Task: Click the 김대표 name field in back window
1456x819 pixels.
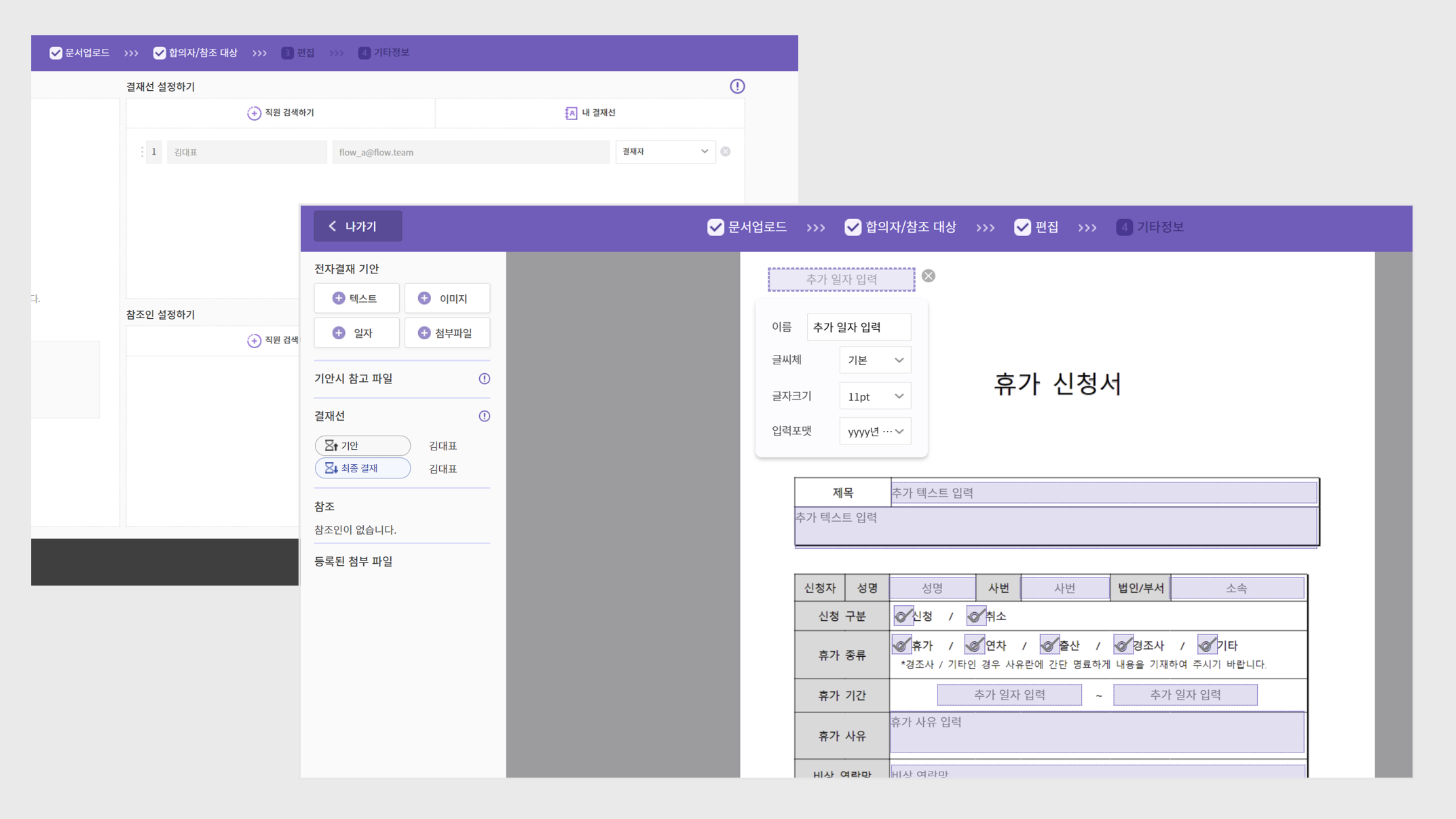Action: tap(247, 152)
